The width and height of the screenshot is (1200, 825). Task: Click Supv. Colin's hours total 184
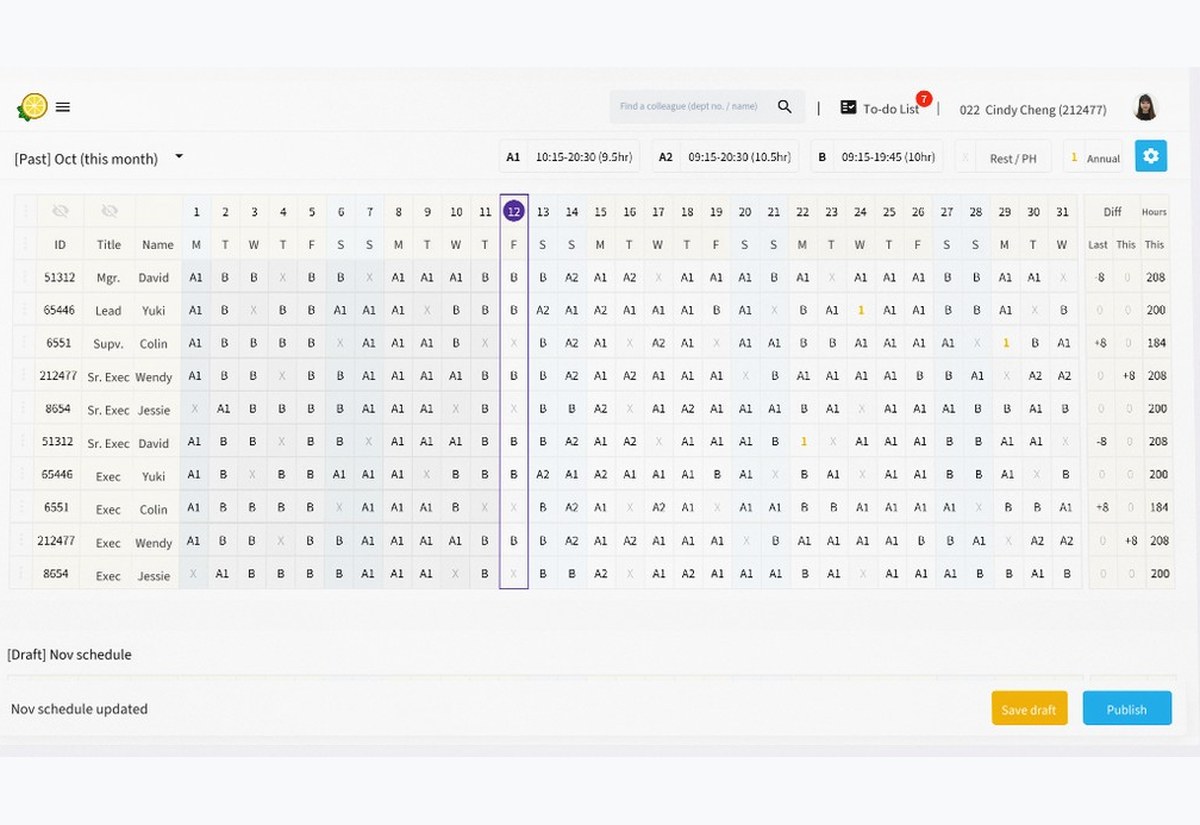[1156, 343]
